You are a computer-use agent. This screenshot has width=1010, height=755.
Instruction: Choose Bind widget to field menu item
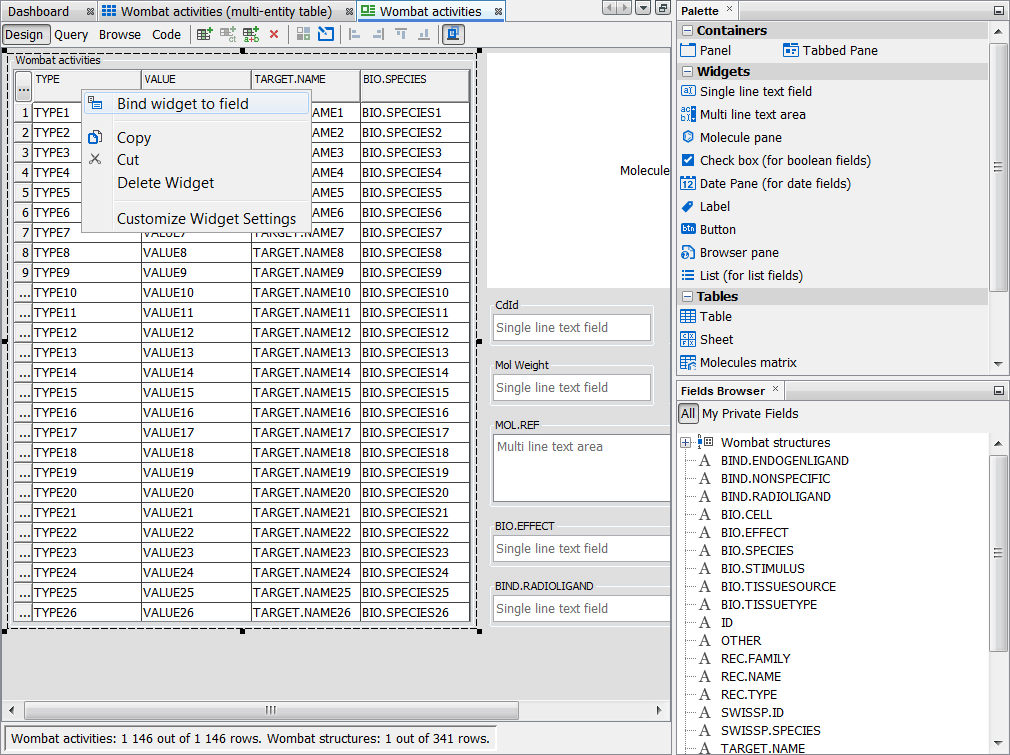(x=182, y=104)
